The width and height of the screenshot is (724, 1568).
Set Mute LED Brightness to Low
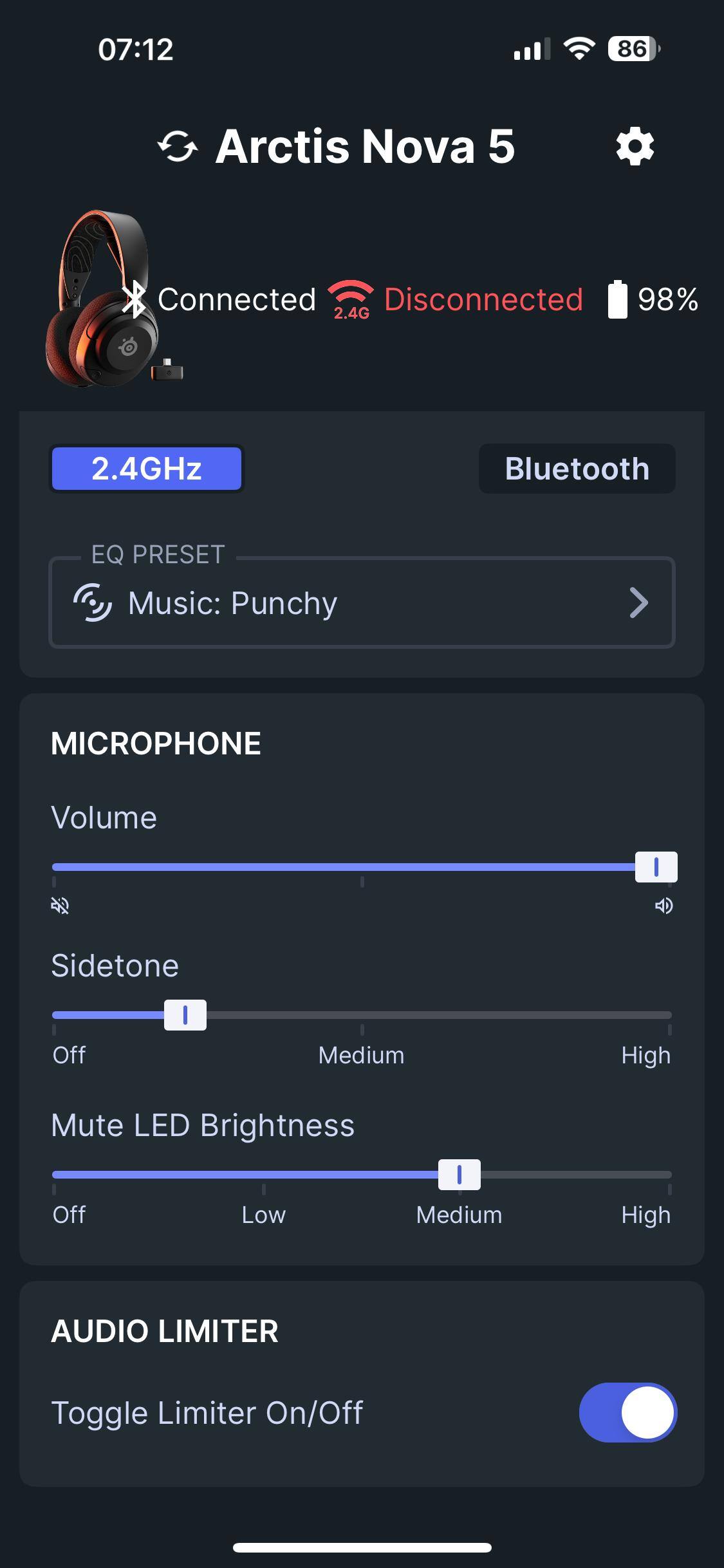click(264, 1175)
